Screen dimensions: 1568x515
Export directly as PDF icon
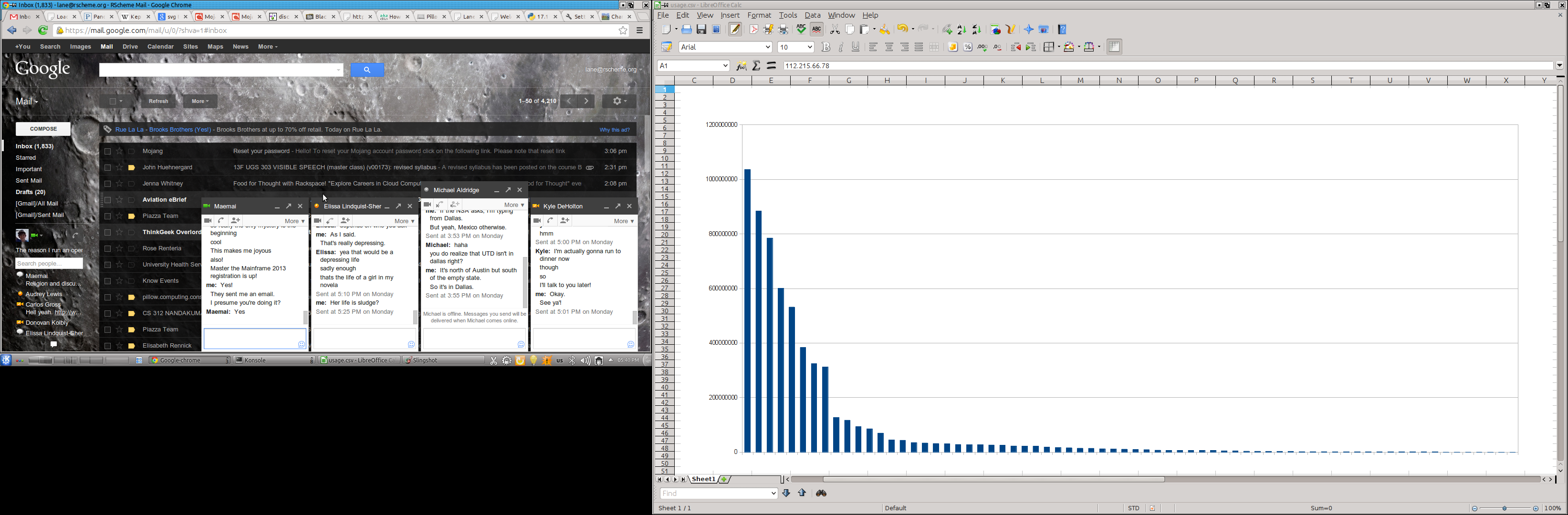[x=754, y=30]
